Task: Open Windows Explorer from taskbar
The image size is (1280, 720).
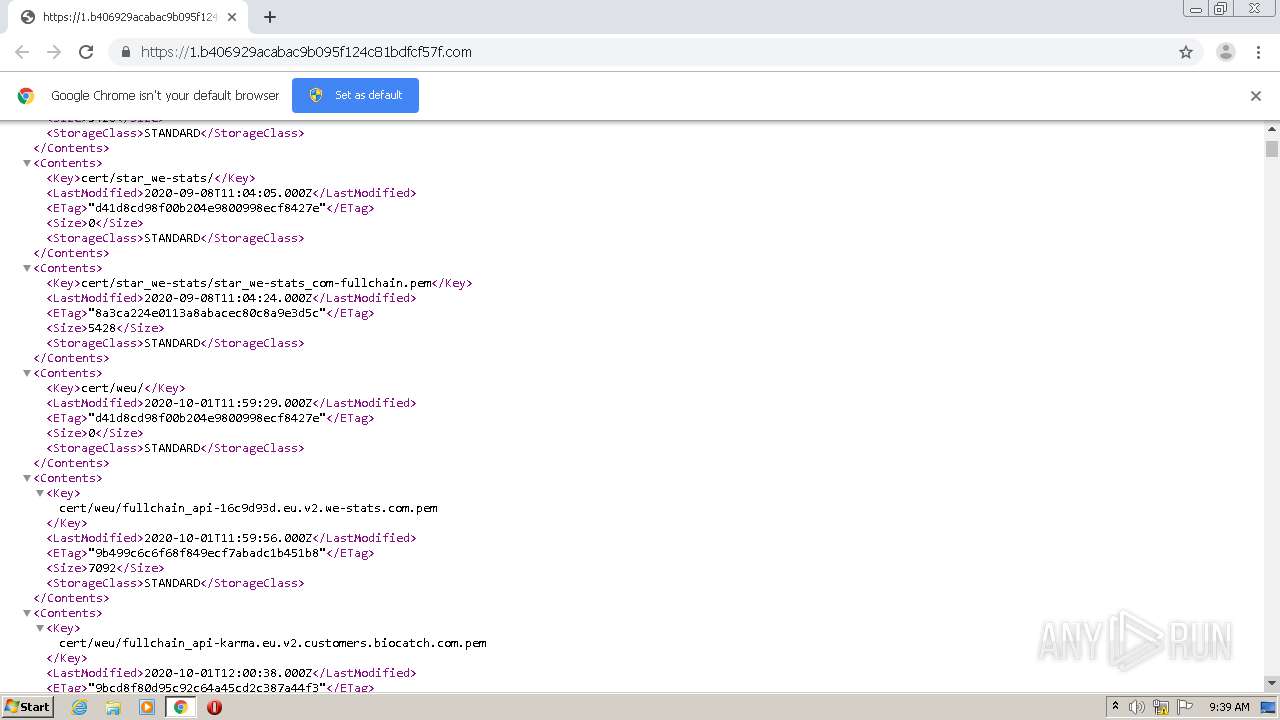Action: point(113,707)
